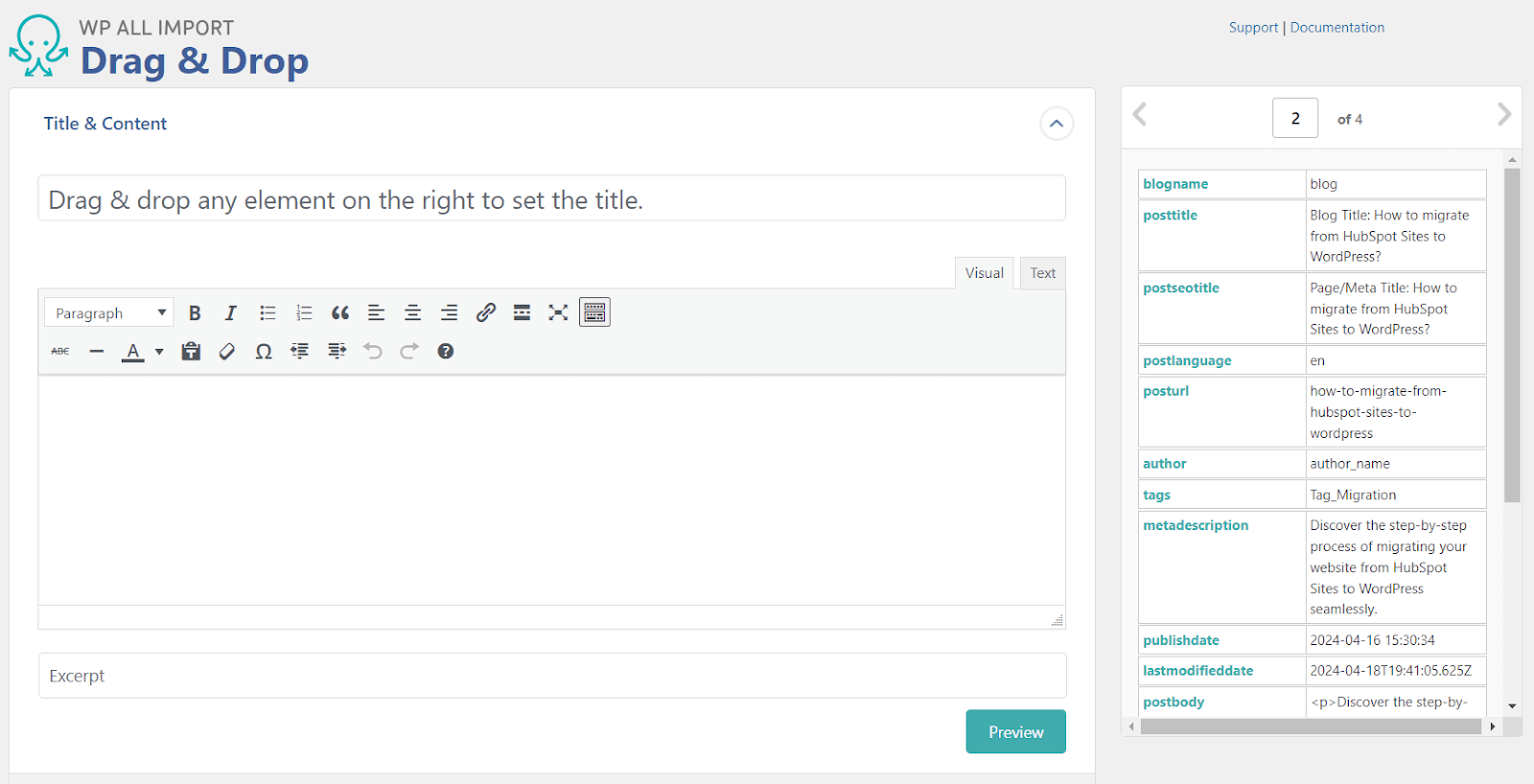Click the post title input field
1534x784 pixels.
pos(551,198)
